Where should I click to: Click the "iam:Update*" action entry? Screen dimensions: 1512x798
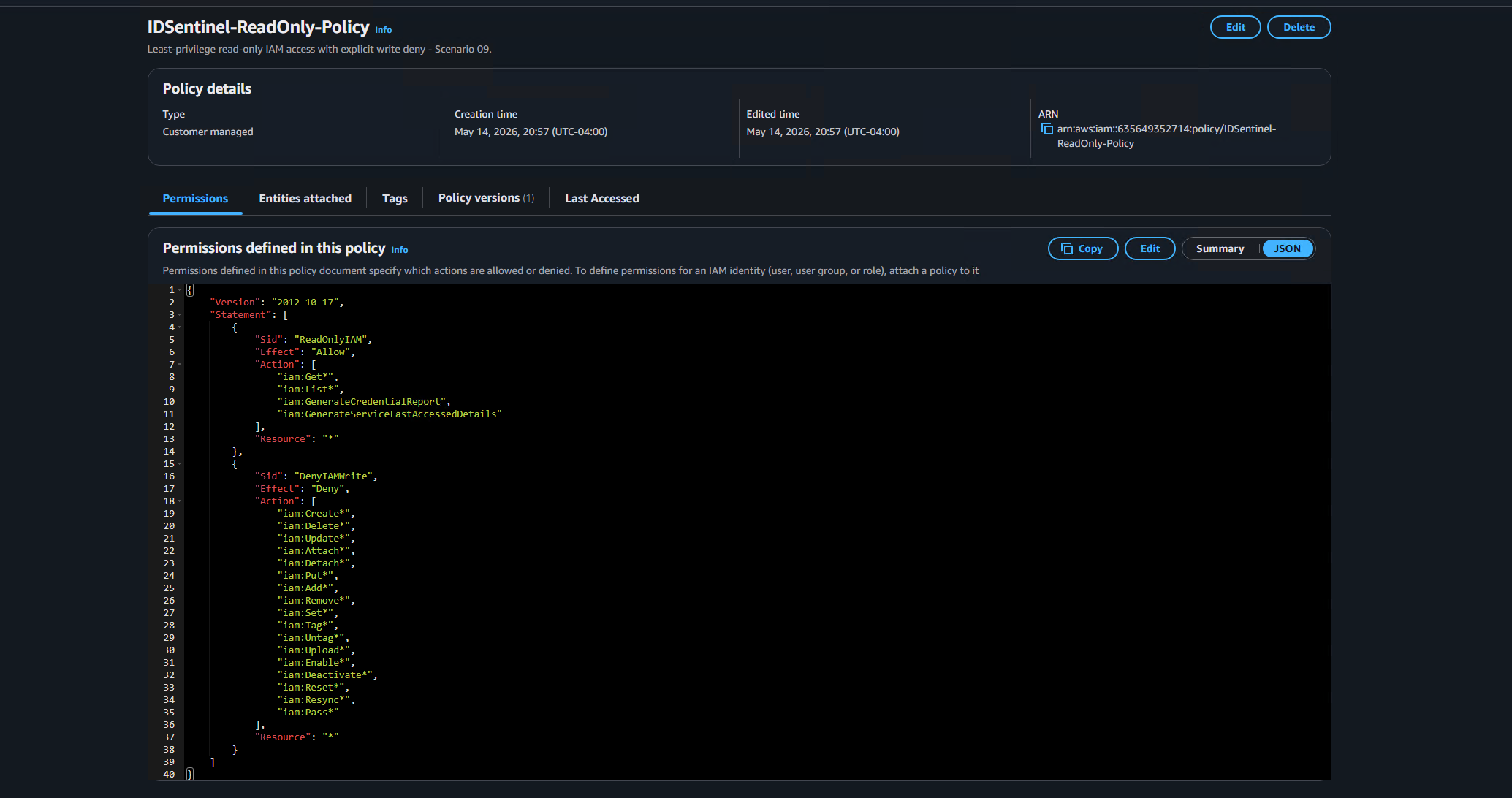(x=316, y=539)
